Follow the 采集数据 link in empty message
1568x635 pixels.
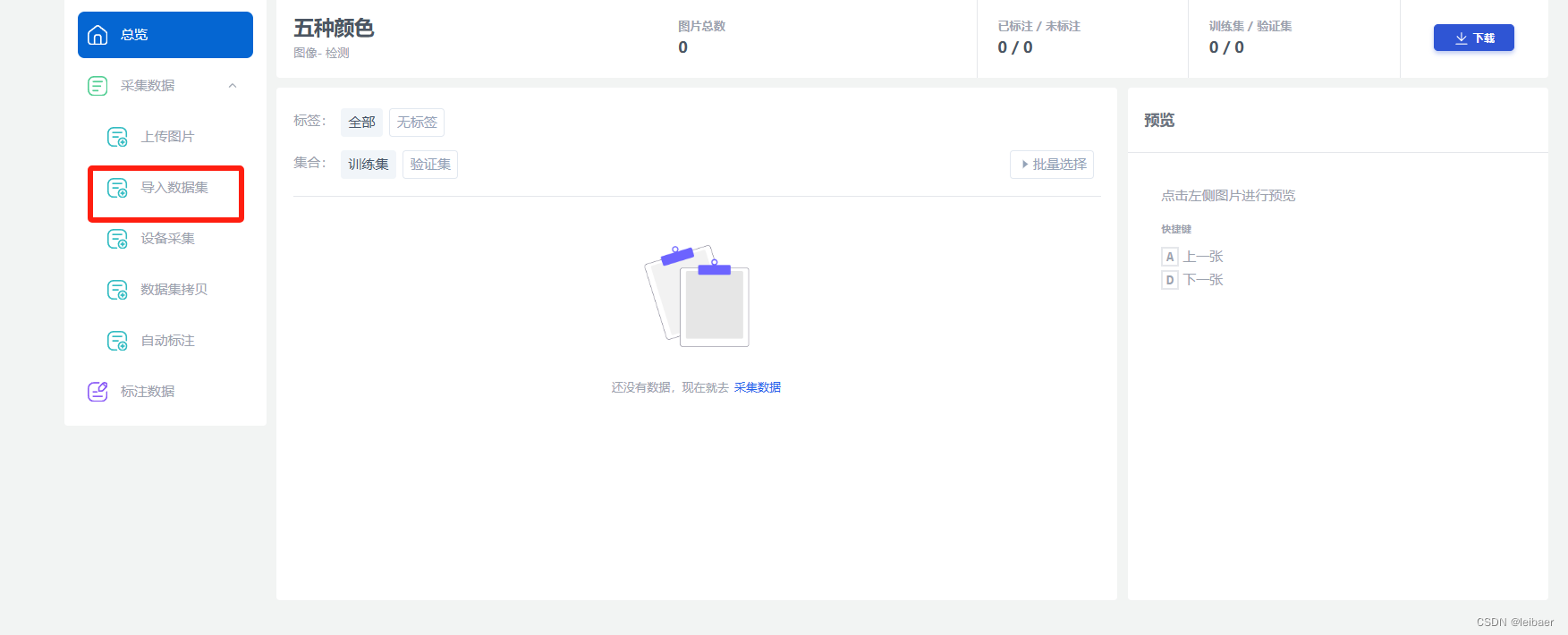click(x=758, y=387)
